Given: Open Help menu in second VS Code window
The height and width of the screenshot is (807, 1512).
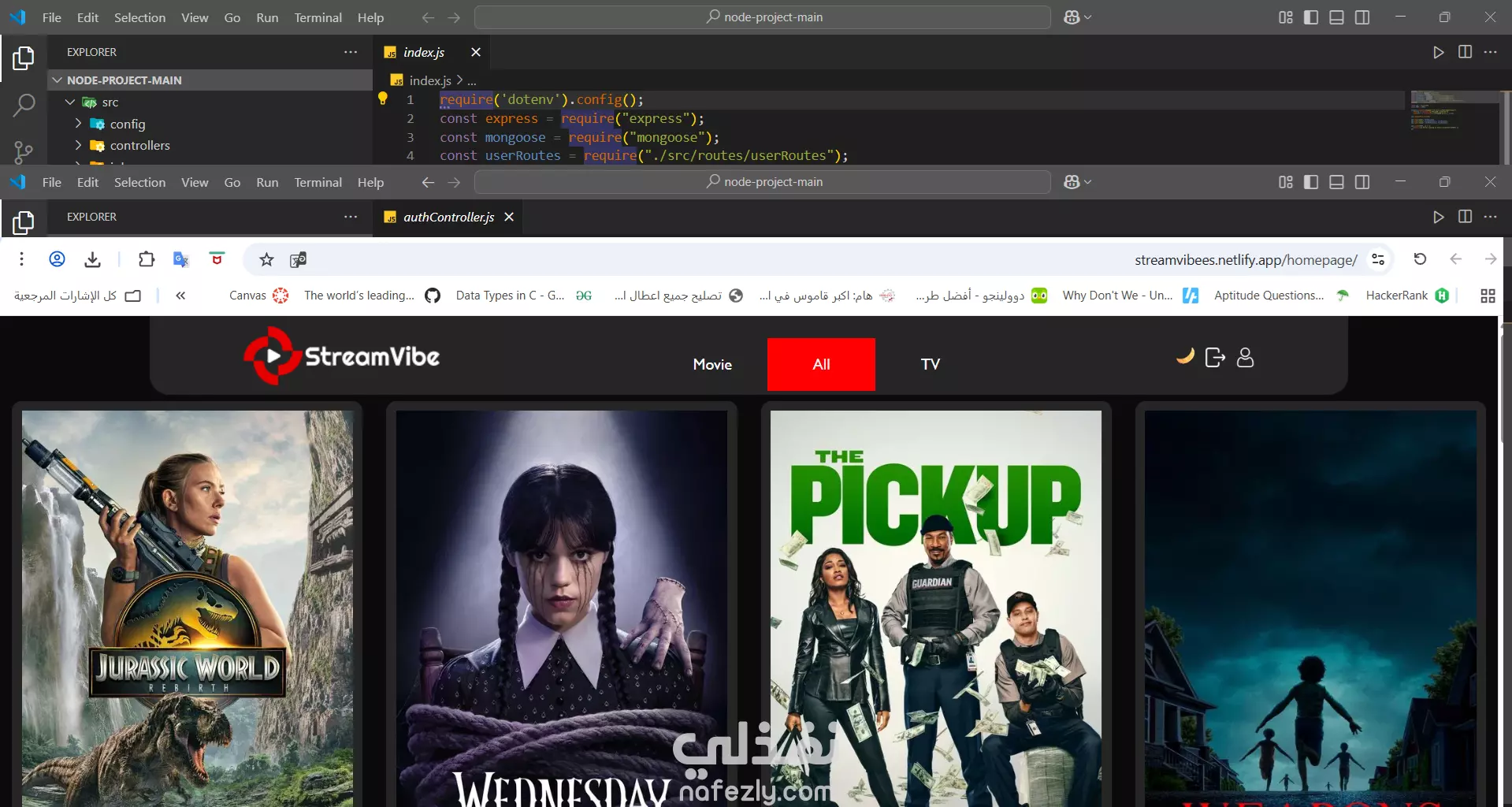Looking at the screenshot, I should pyautogui.click(x=370, y=182).
